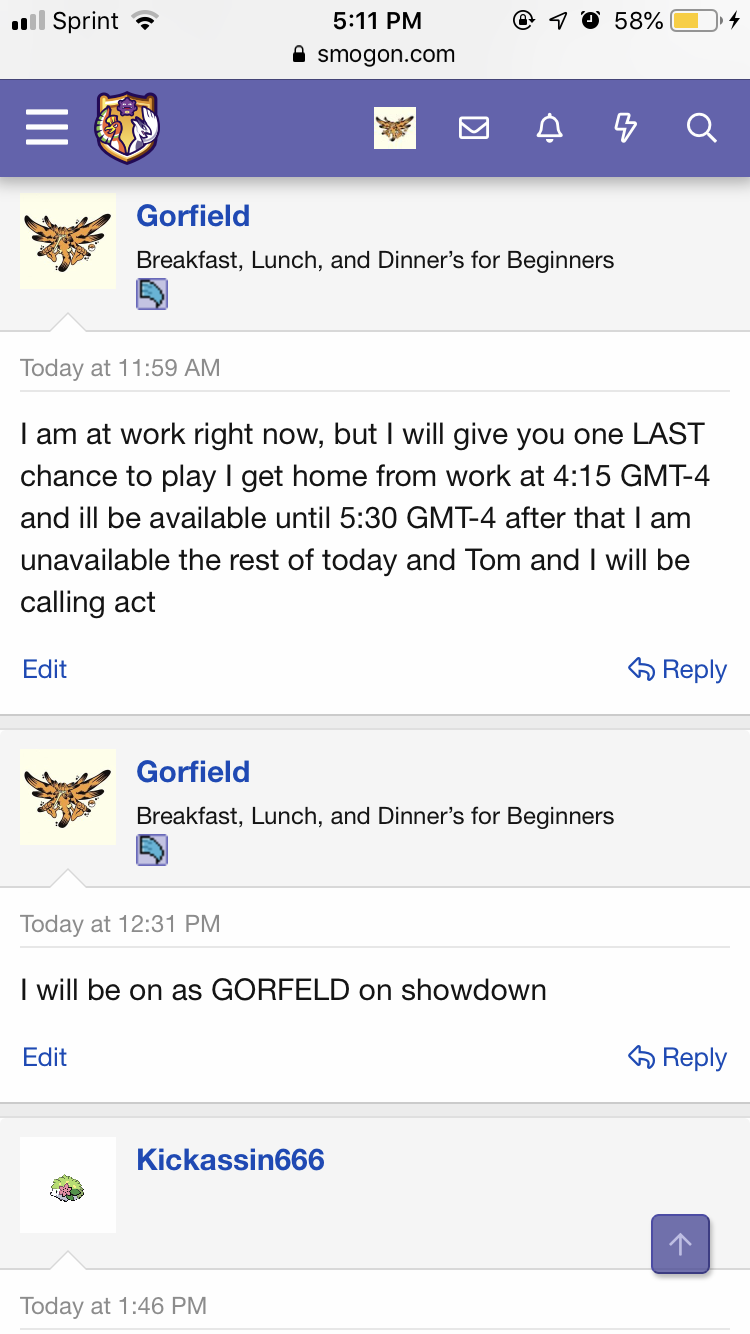Tap the badge icon under first Gorfield post
Image resolution: width=750 pixels, height=1334 pixels.
(x=152, y=294)
